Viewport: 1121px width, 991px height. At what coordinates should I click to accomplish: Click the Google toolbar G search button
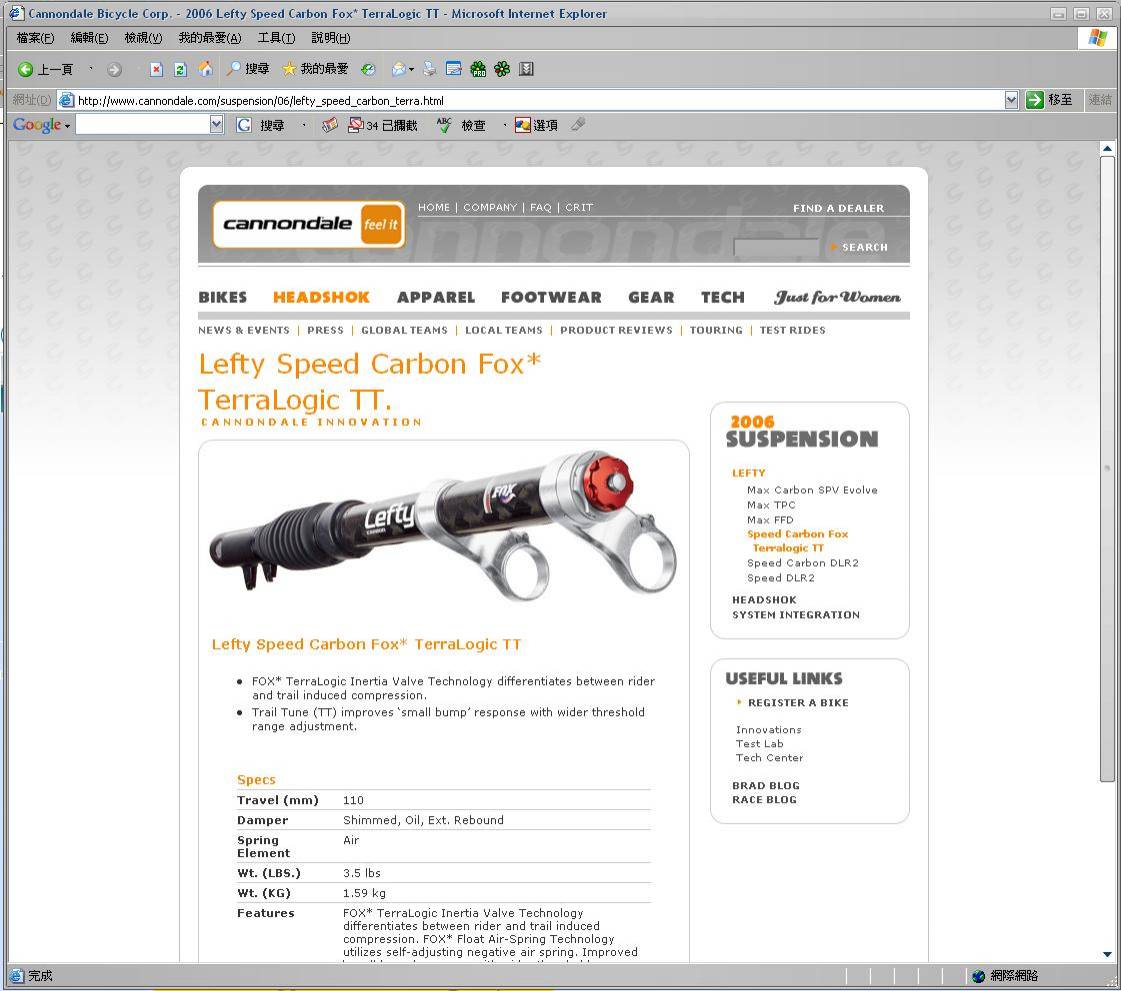(260, 125)
